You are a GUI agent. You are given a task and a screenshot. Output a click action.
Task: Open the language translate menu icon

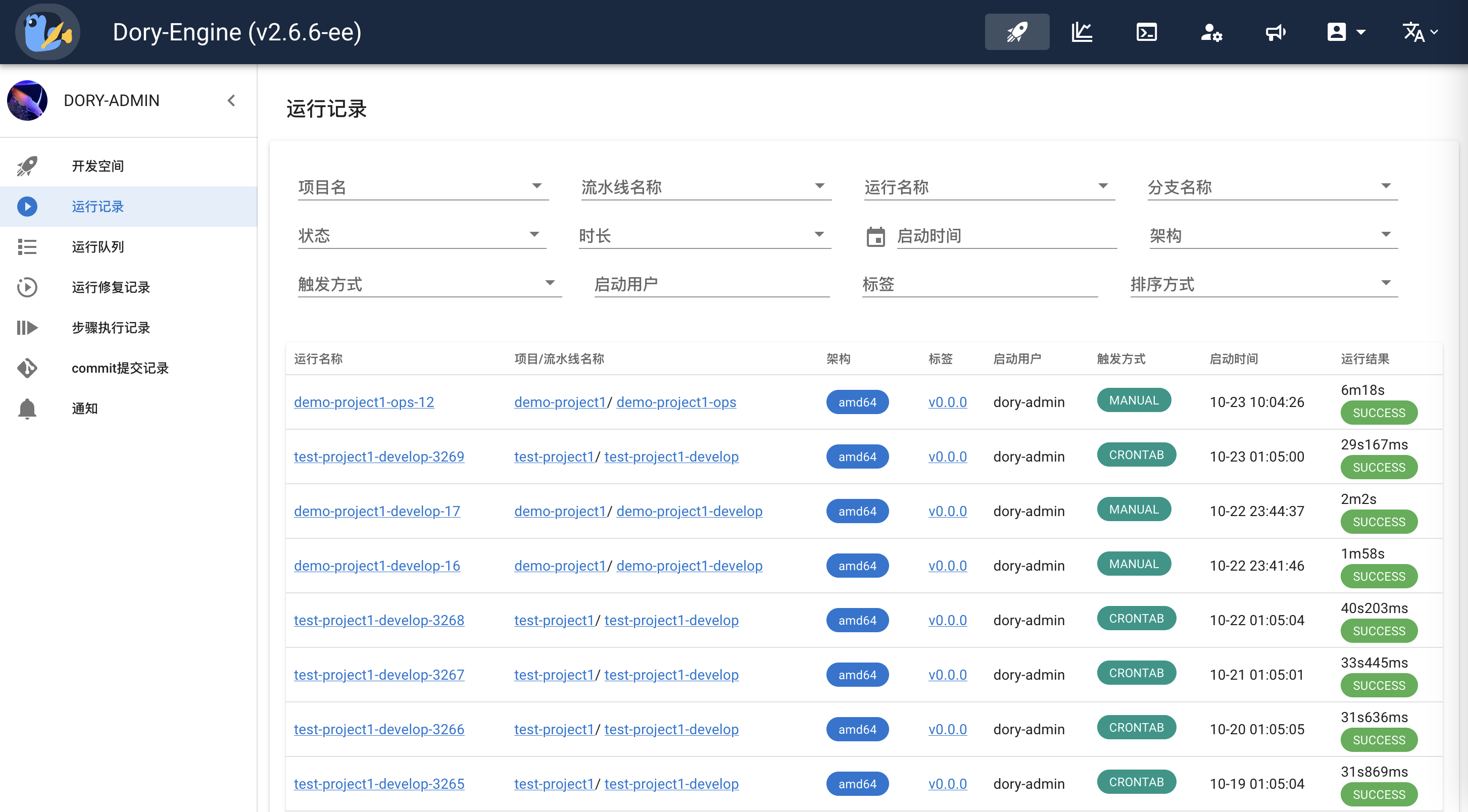tap(1419, 32)
